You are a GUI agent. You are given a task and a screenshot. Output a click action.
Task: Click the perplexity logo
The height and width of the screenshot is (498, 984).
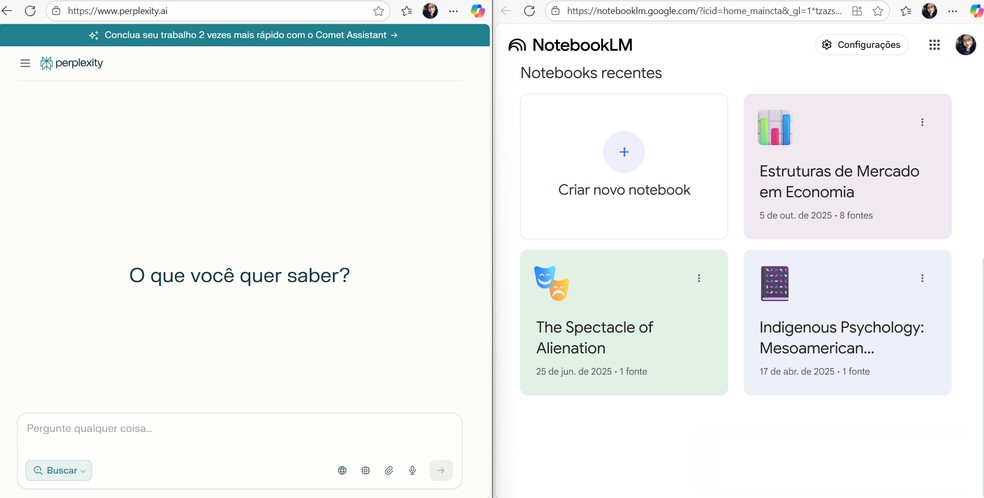point(72,63)
